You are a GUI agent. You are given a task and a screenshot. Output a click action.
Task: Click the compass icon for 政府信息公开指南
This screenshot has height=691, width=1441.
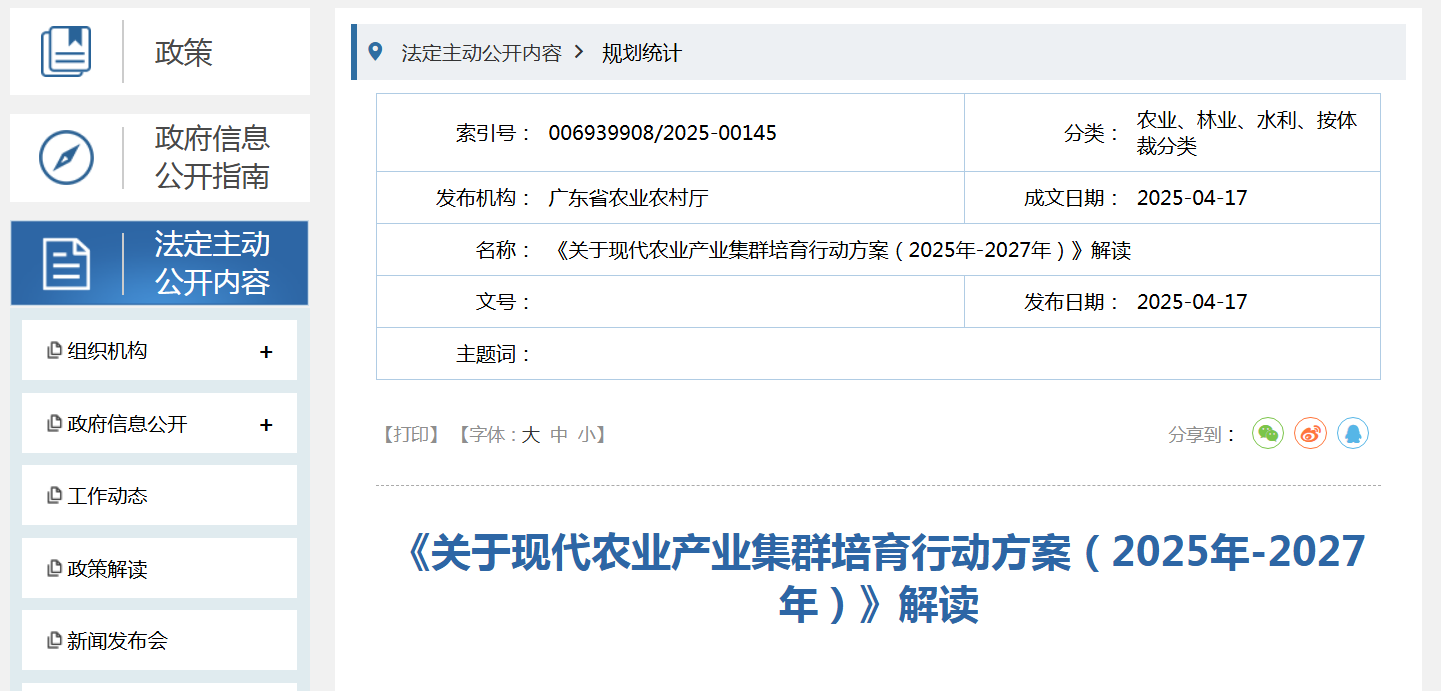[x=66, y=158]
